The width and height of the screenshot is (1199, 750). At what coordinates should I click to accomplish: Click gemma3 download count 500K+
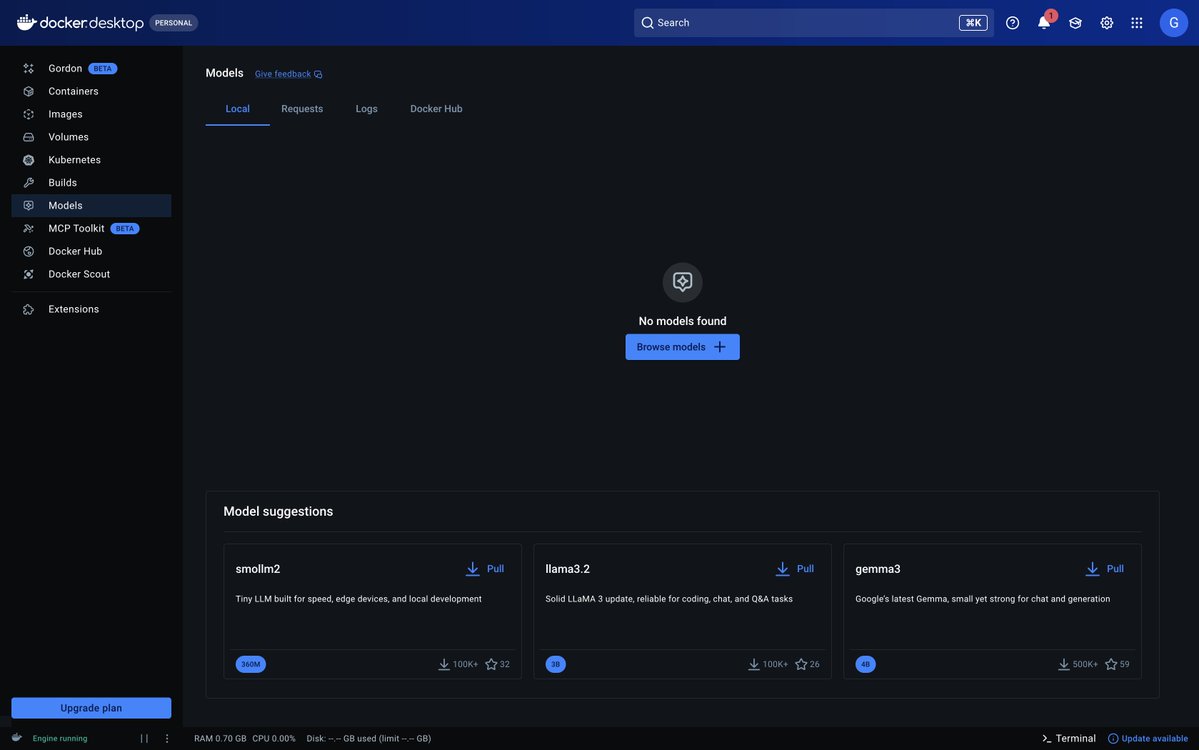click(x=1077, y=664)
